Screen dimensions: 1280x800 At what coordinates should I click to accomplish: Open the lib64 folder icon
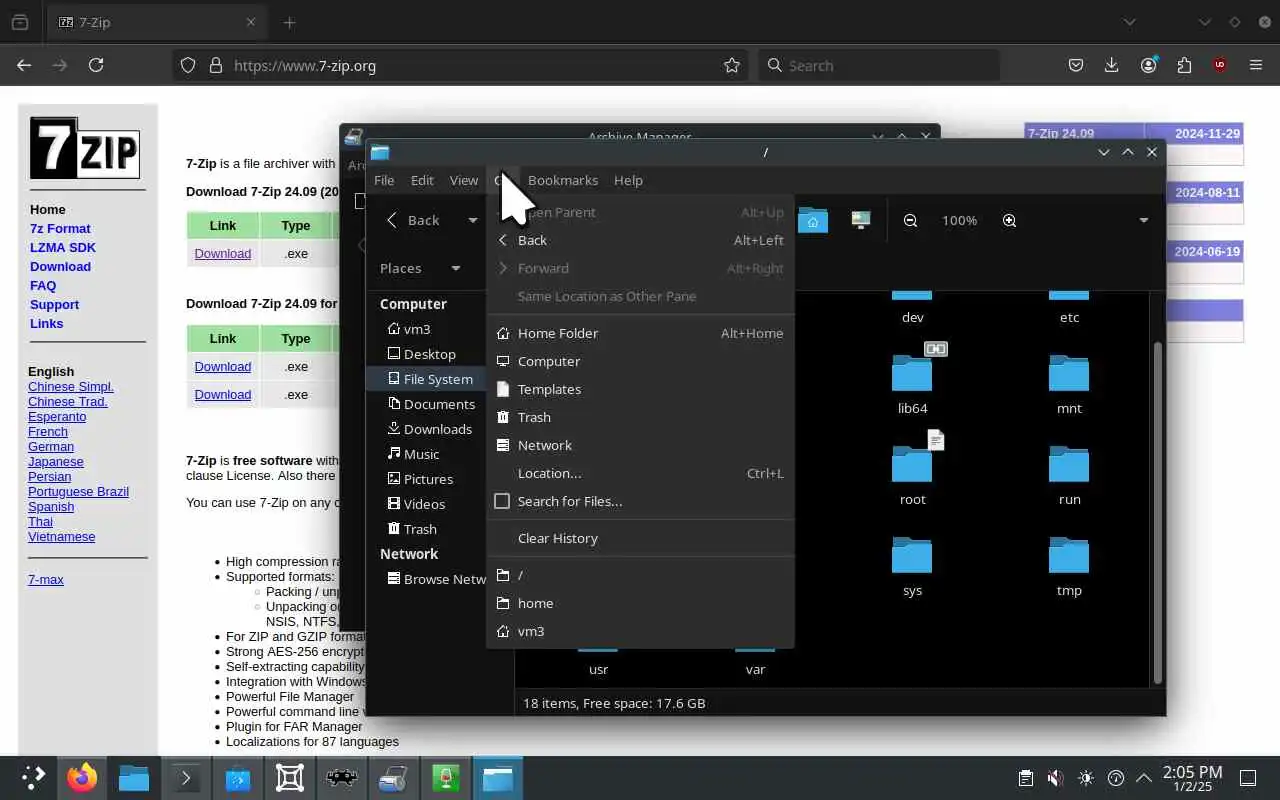[912, 373]
